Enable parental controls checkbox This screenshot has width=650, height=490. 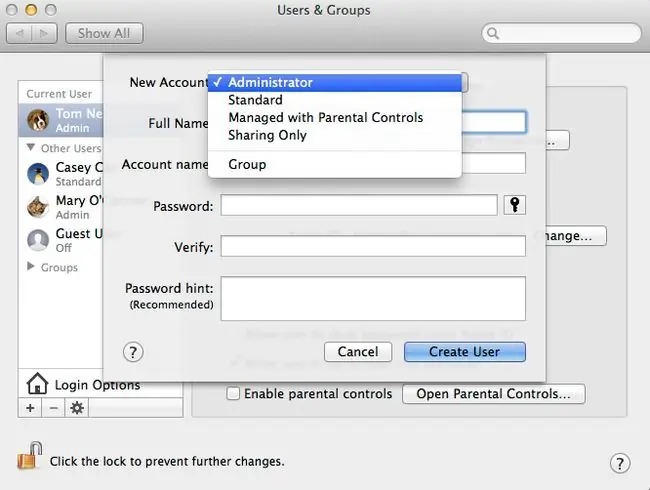(x=233, y=393)
